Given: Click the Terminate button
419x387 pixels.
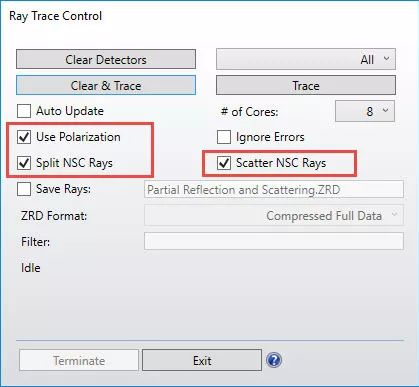Looking at the screenshot, I should click(79, 360).
